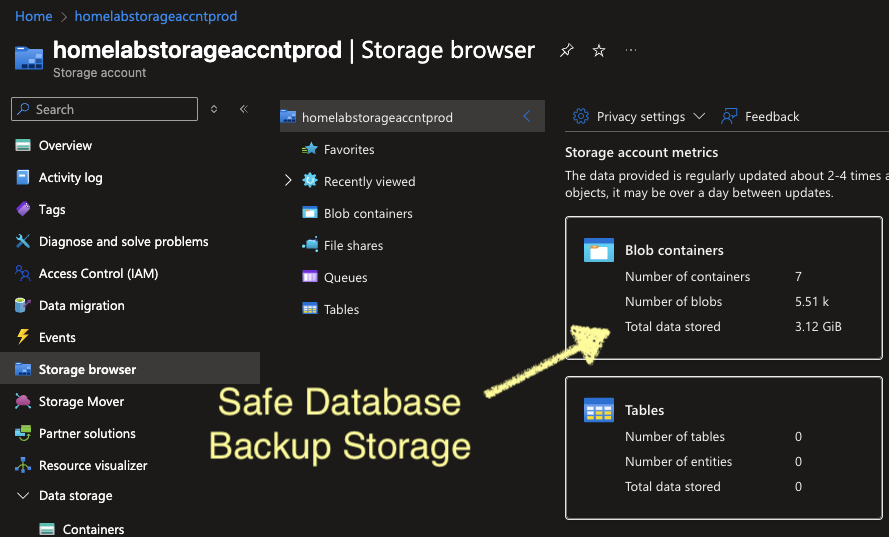Add page to favorites with star icon
889x537 pixels.
(x=599, y=50)
